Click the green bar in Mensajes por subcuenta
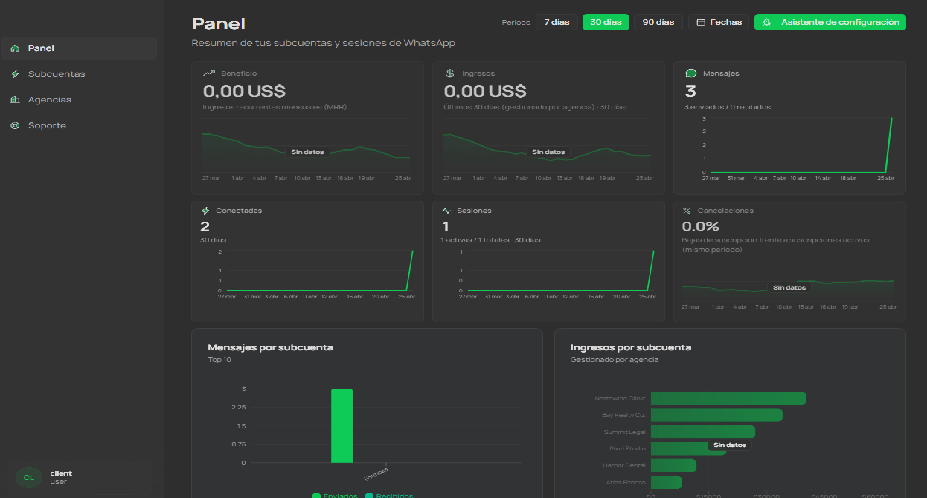927x498 pixels. [342, 426]
